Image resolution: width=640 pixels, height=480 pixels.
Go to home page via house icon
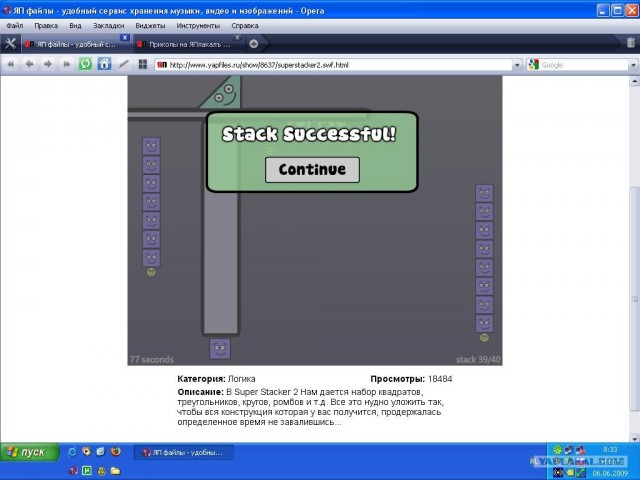(x=104, y=64)
